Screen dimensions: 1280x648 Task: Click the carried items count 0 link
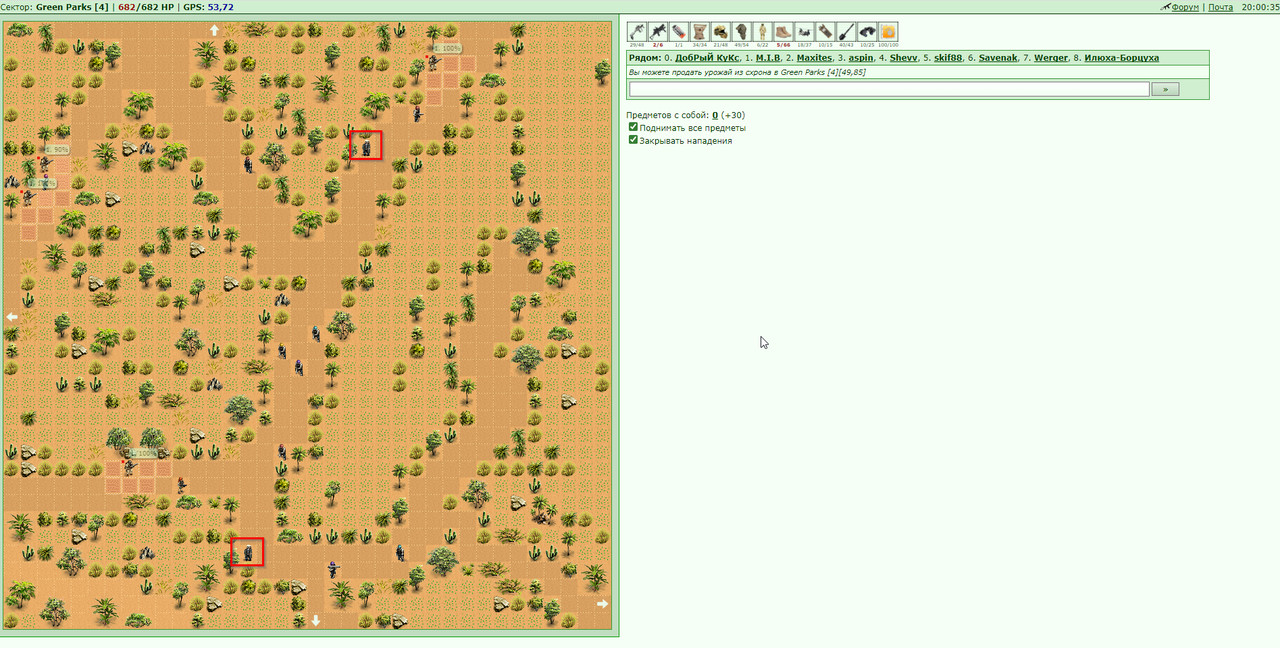click(715, 115)
